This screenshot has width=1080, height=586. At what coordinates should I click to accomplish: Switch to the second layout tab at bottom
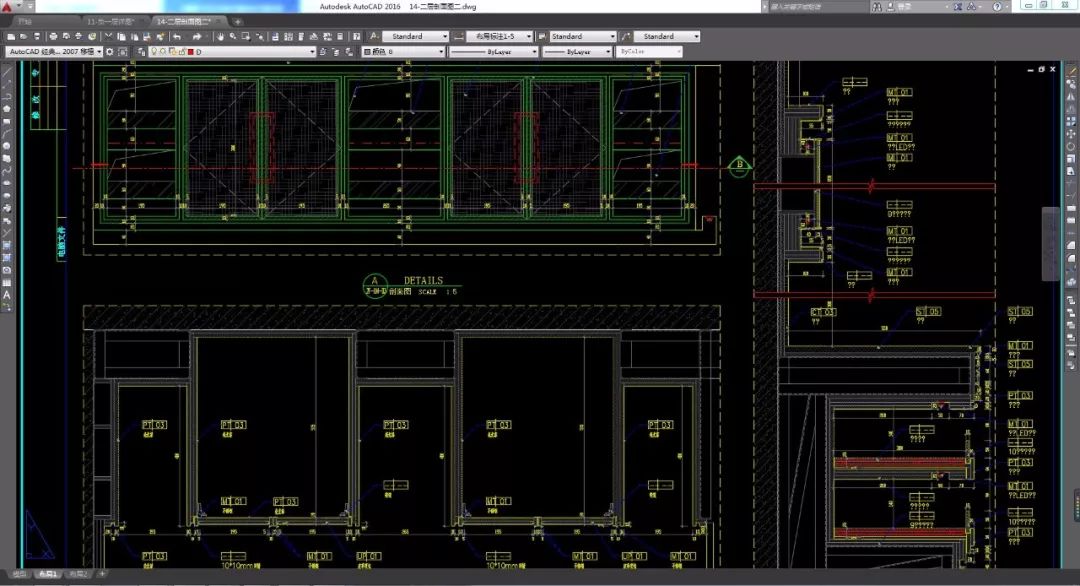point(78,574)
